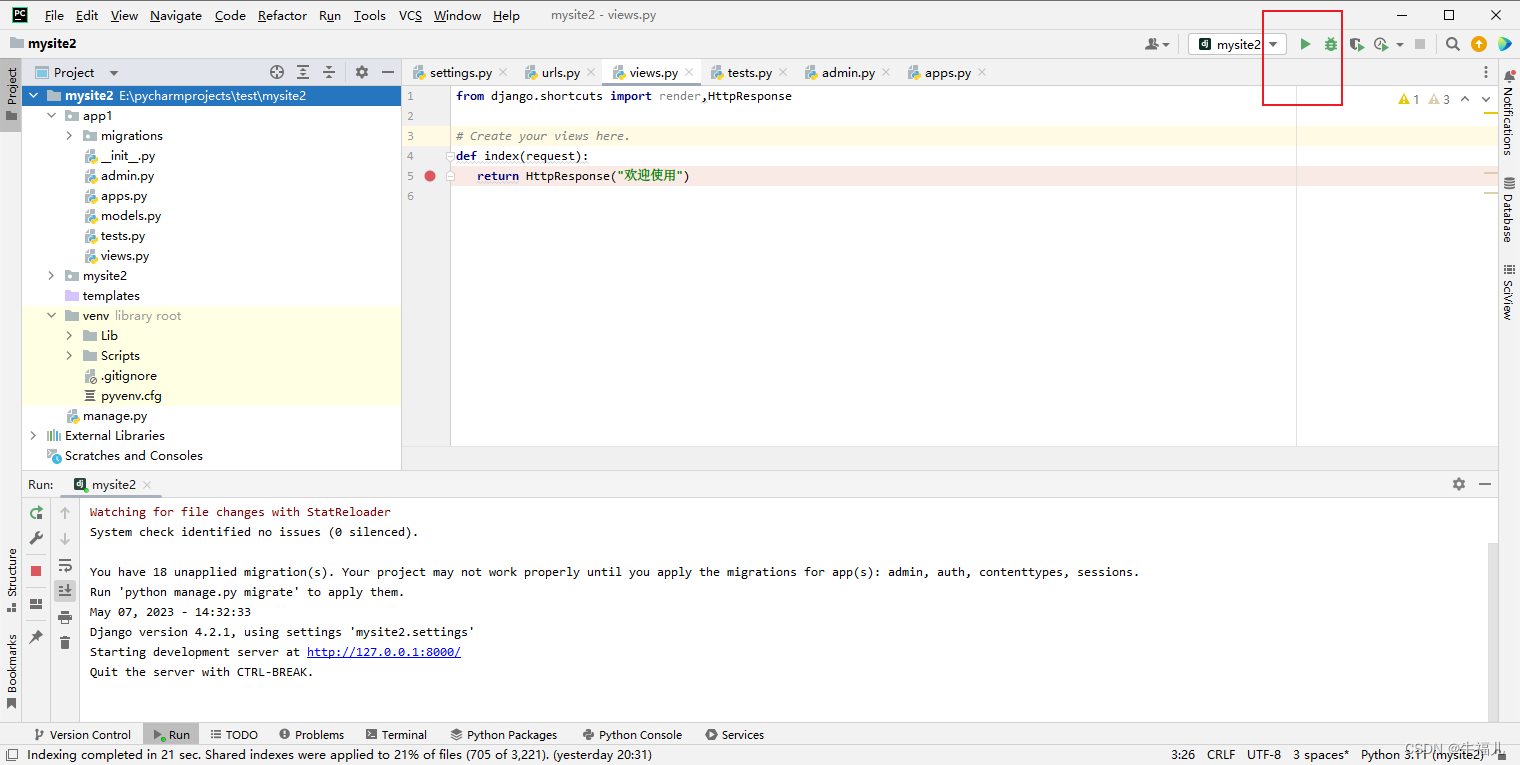Open the Python Packages tool window

[x=503, y=734]
